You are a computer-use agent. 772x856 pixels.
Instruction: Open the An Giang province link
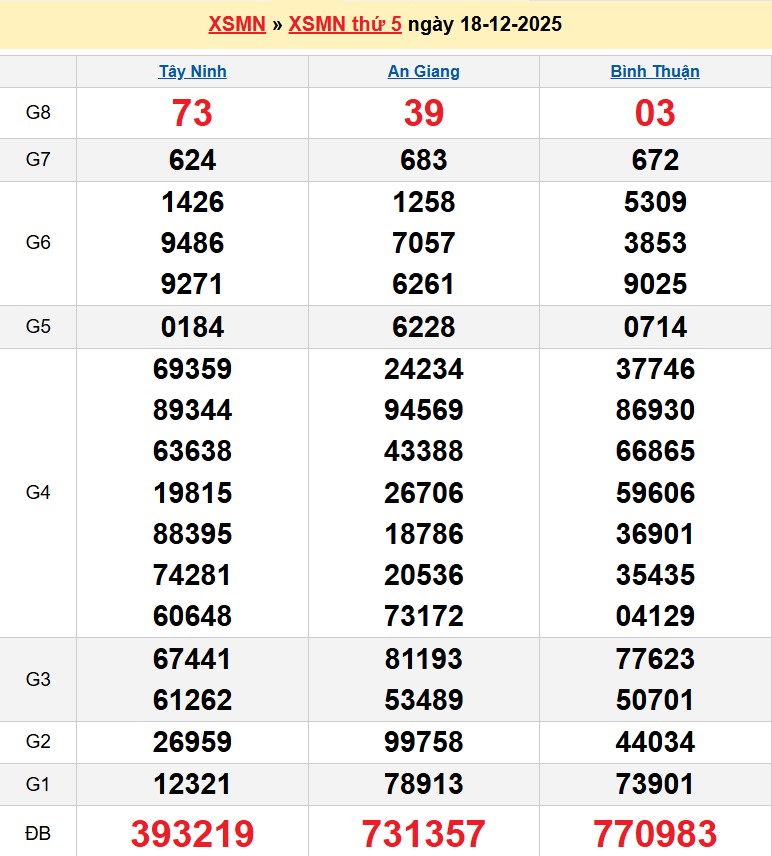424,72
